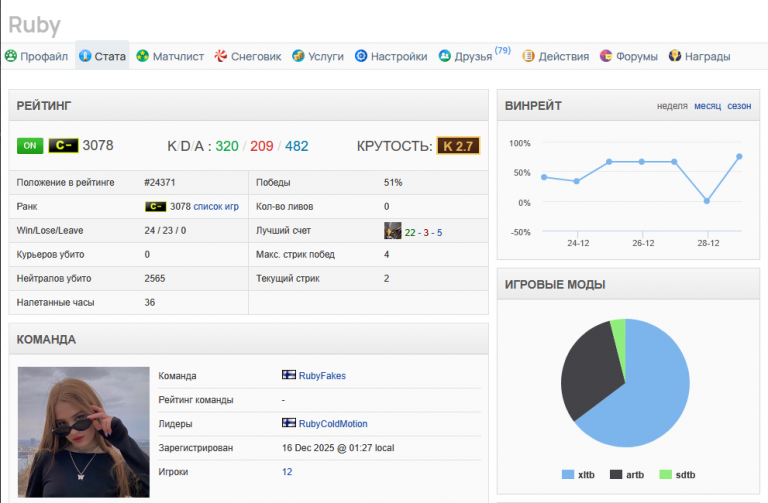Click the hero icon in Лучший счет row
768x503 pixels.
(392, 231)
